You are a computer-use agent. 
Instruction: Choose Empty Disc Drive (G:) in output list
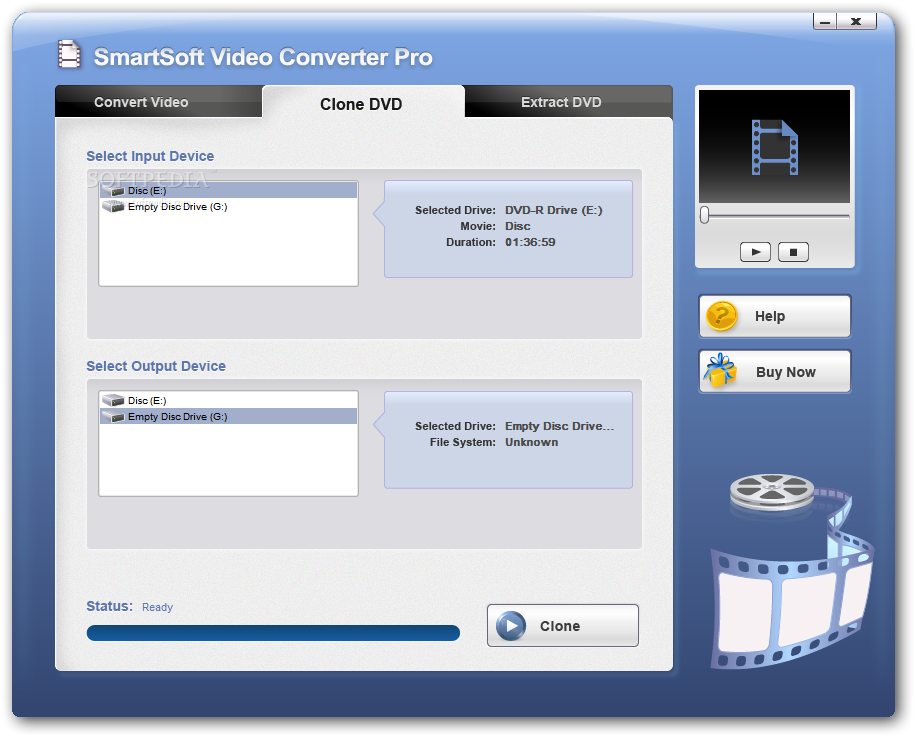tap(228, 417)
